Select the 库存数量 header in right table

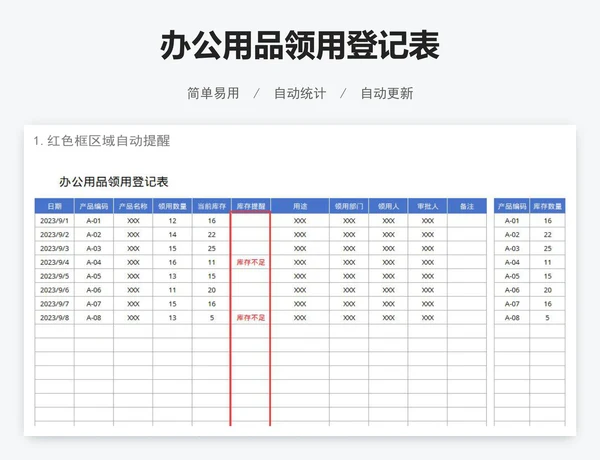pos(548,206)
